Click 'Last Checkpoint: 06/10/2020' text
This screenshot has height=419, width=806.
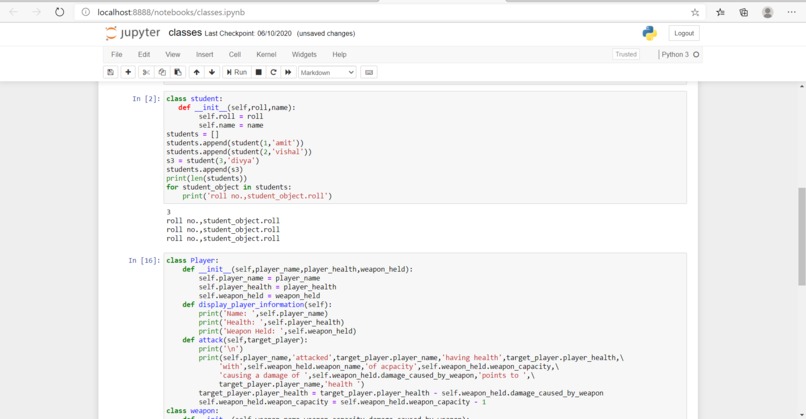(x=248, y=33)
